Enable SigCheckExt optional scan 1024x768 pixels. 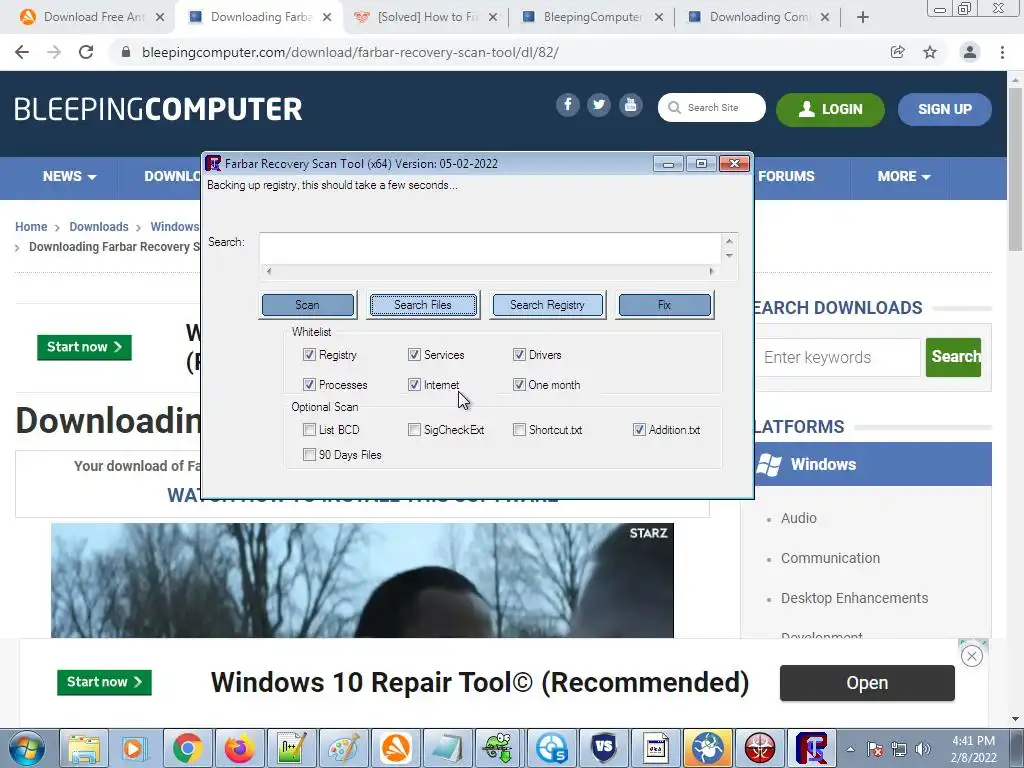(414, 430)
